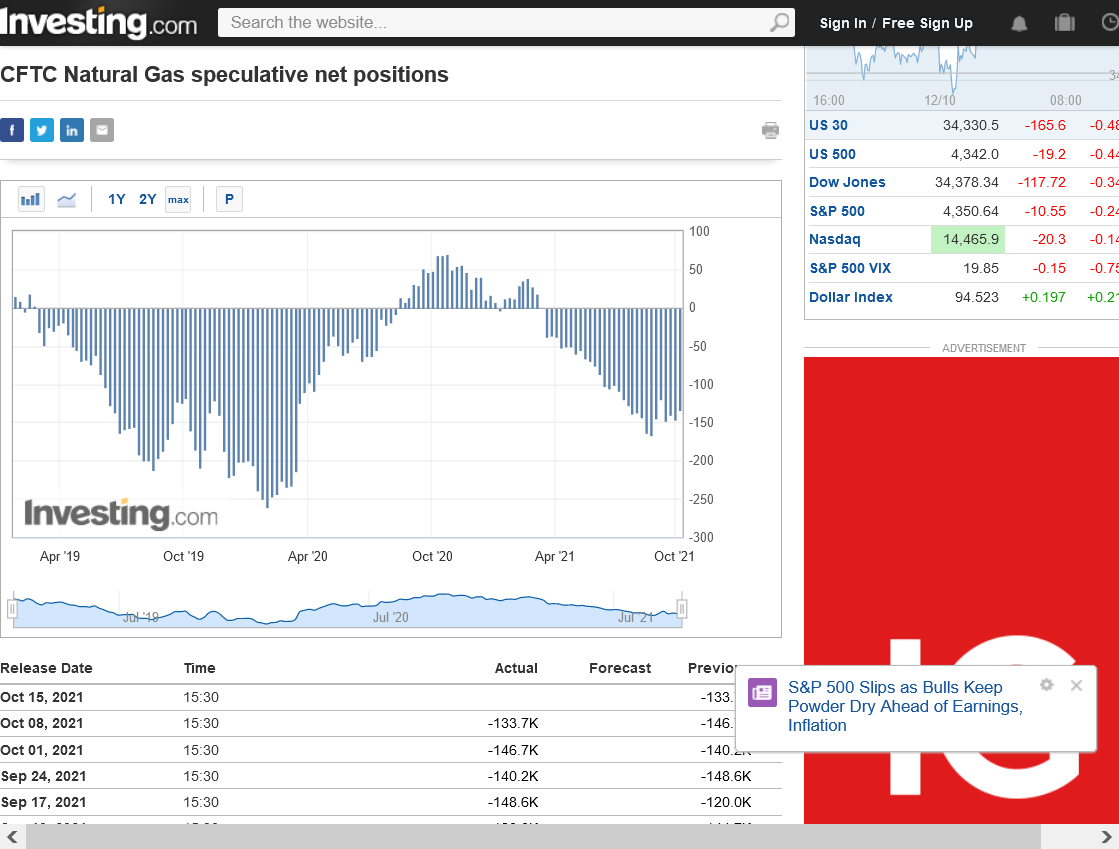The height and width of the screenshot is (849, 1119).
Task: Open US 500 index link
Action: [832, 154]
